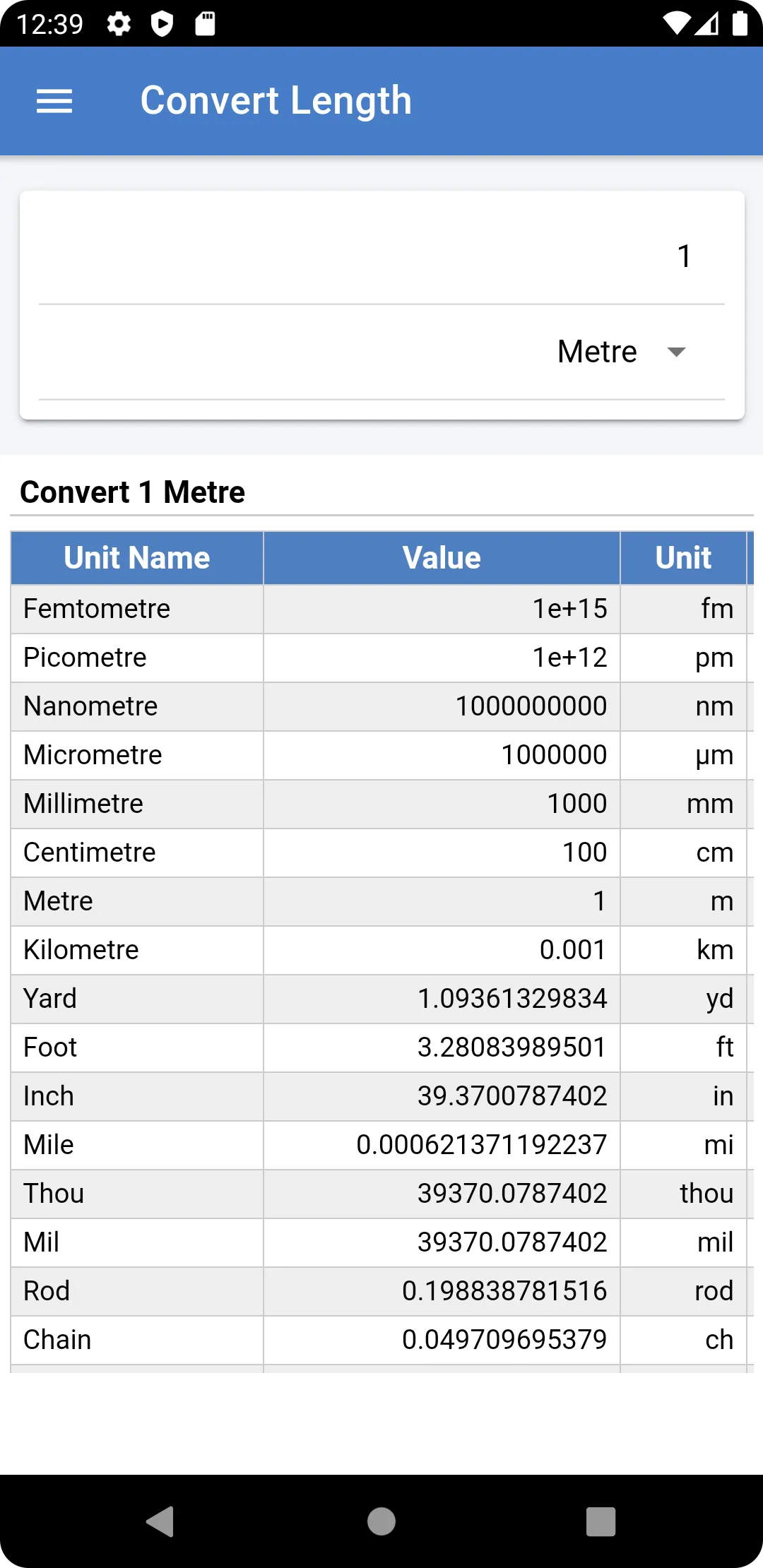Screen dimensions: 763x1568
Task: Select the Picometre row name
Action: tap(85, 658)
